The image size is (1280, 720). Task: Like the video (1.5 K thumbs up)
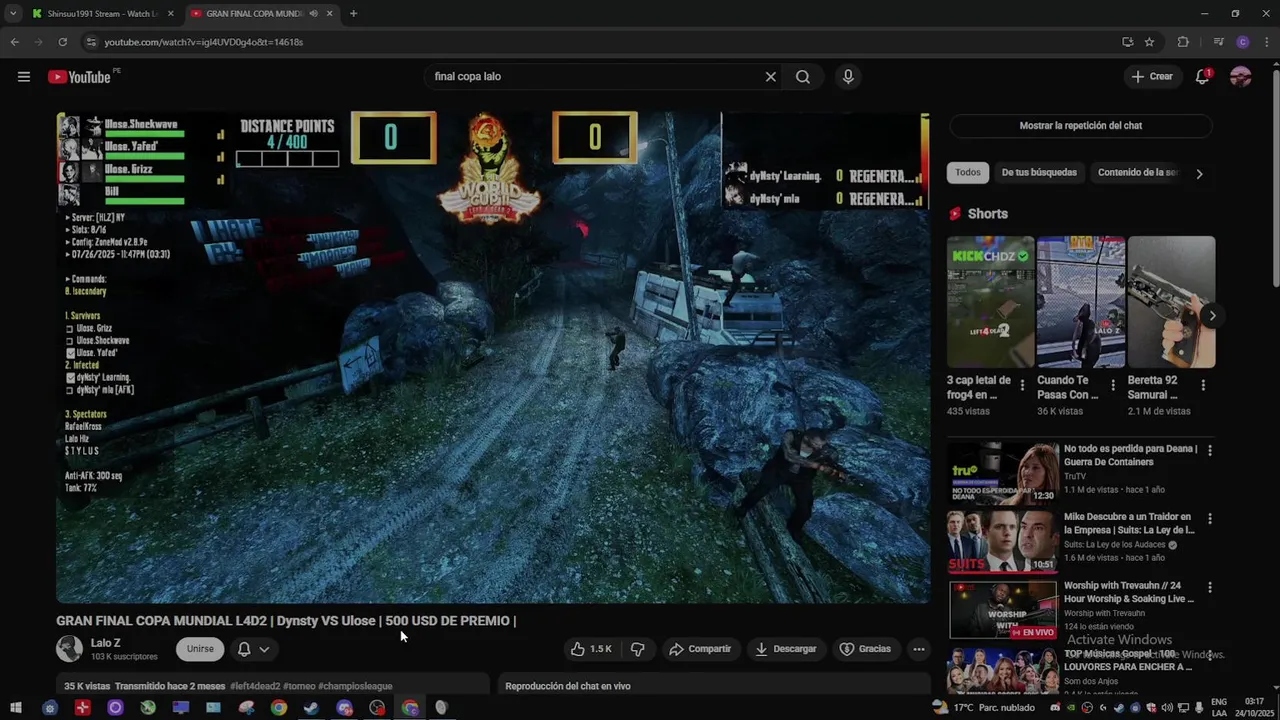click(x=591, y=649)
